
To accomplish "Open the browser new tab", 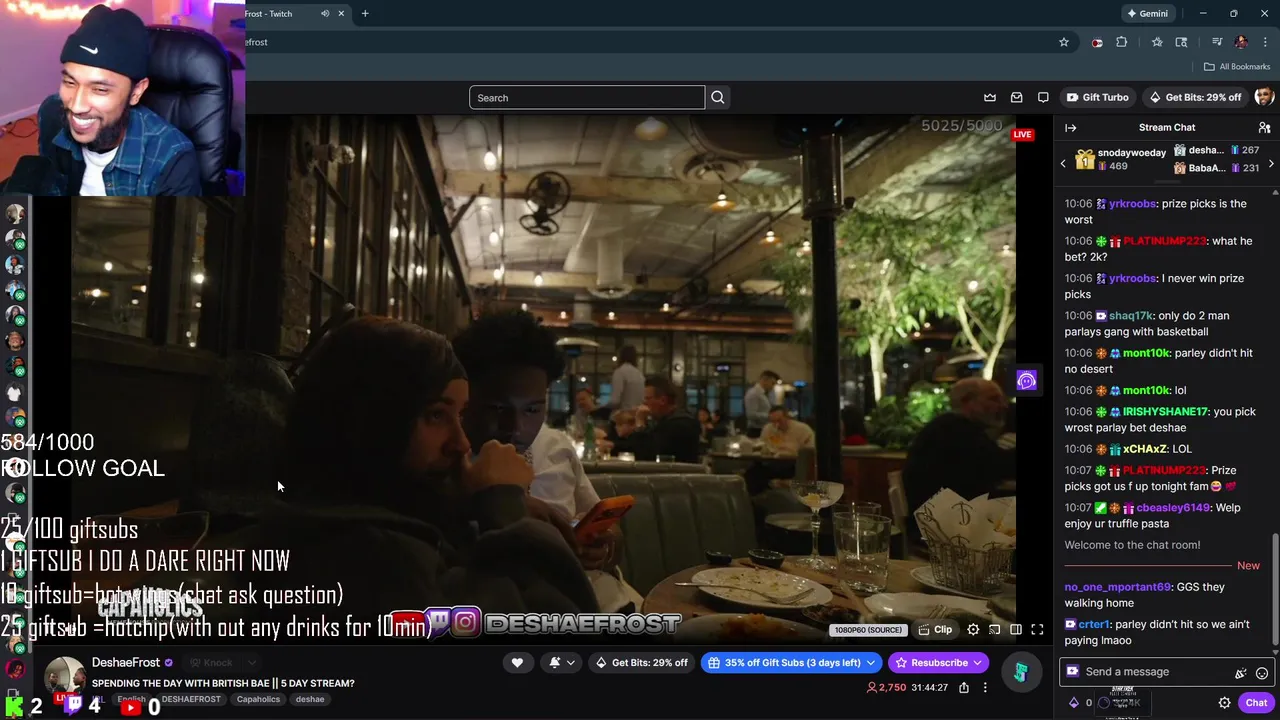I will (x=365, y=14).
